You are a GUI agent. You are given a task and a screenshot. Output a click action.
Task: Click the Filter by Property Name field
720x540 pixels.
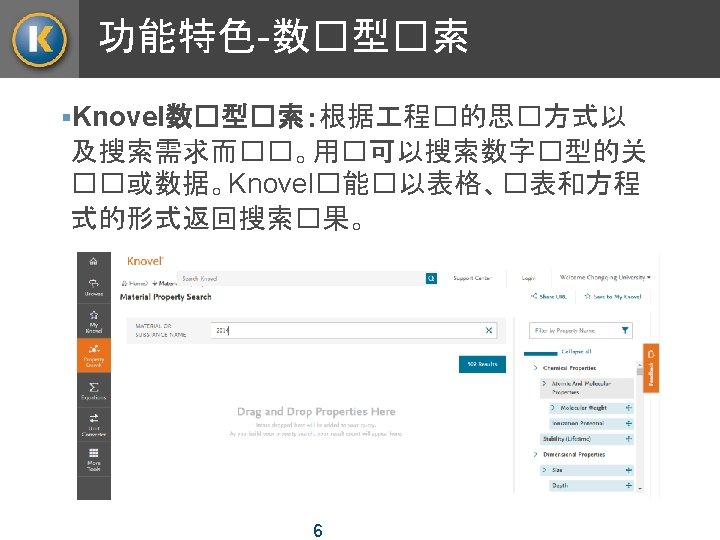(x=580, y=331)
